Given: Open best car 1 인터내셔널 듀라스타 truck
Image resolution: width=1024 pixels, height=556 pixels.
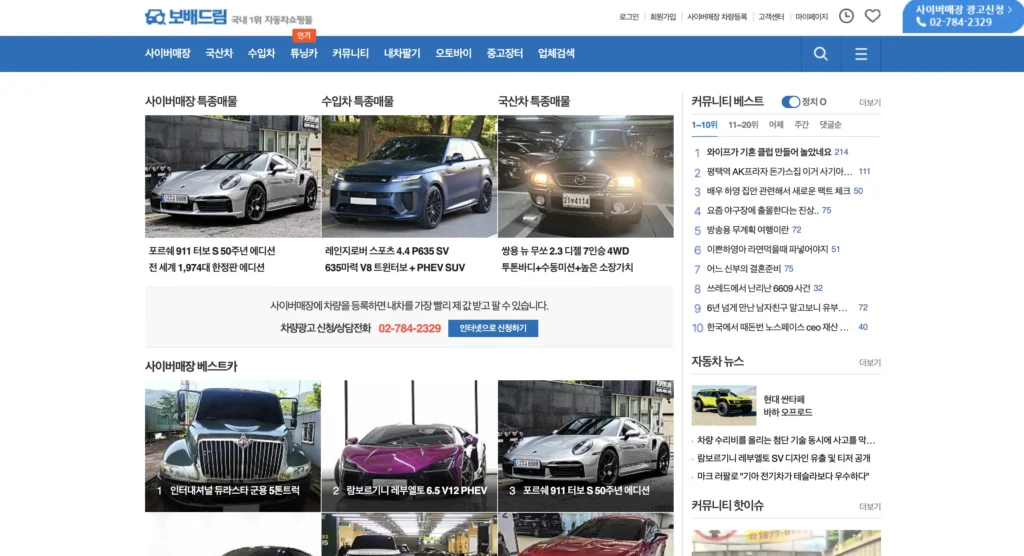Looking at the screenshot, I should pyautogui.click(x=232, y=446).
